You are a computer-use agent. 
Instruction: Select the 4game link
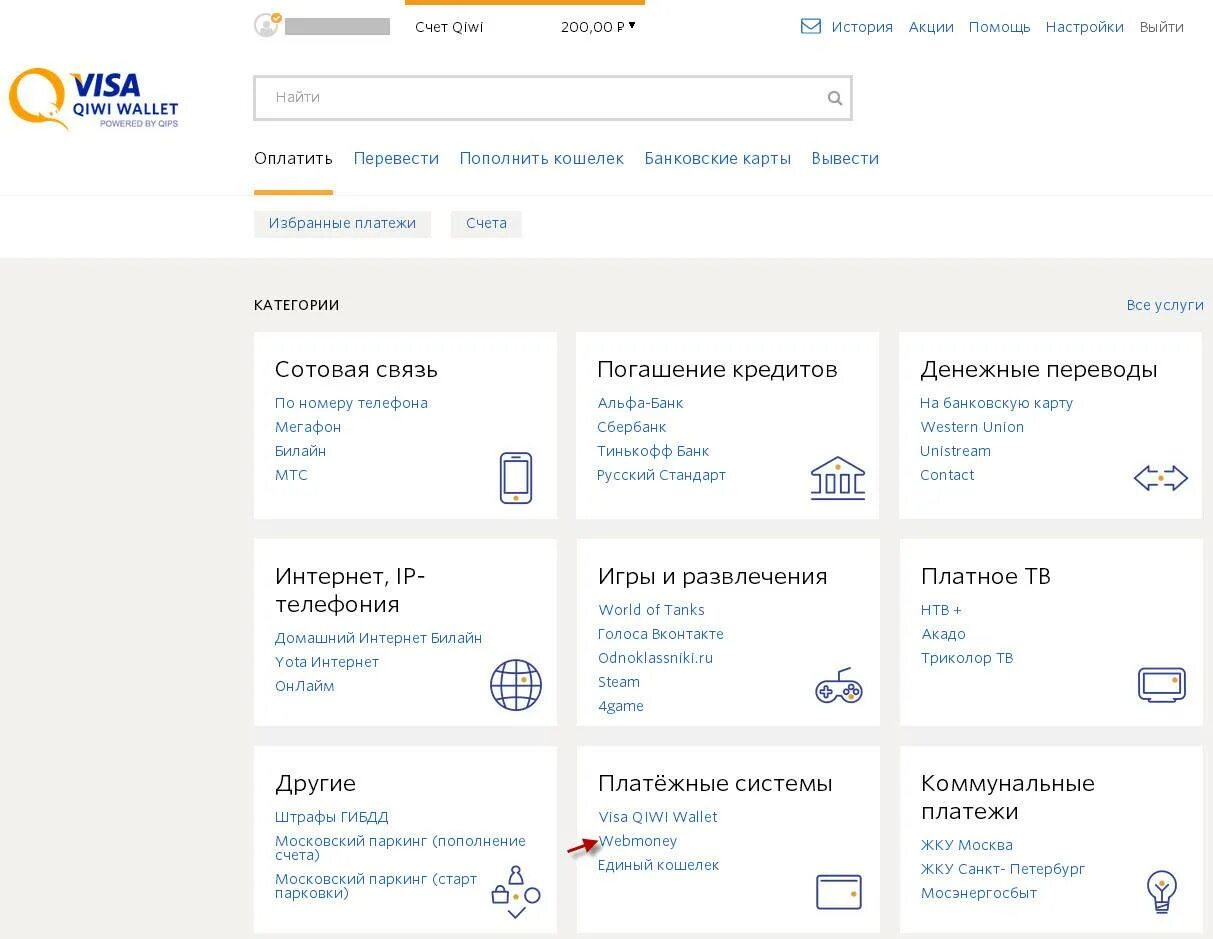pos(621,706)
